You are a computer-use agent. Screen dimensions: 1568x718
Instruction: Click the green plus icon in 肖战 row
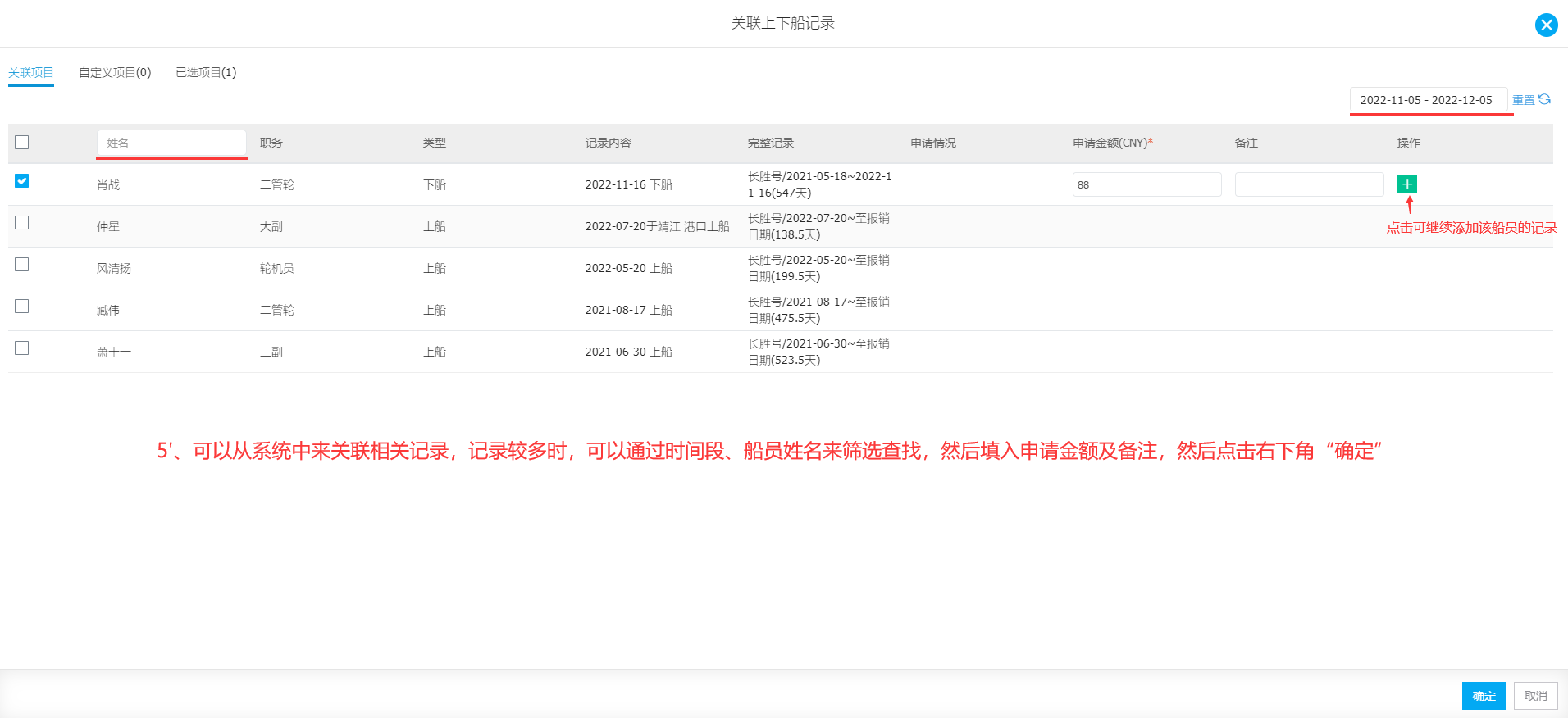1406,184
